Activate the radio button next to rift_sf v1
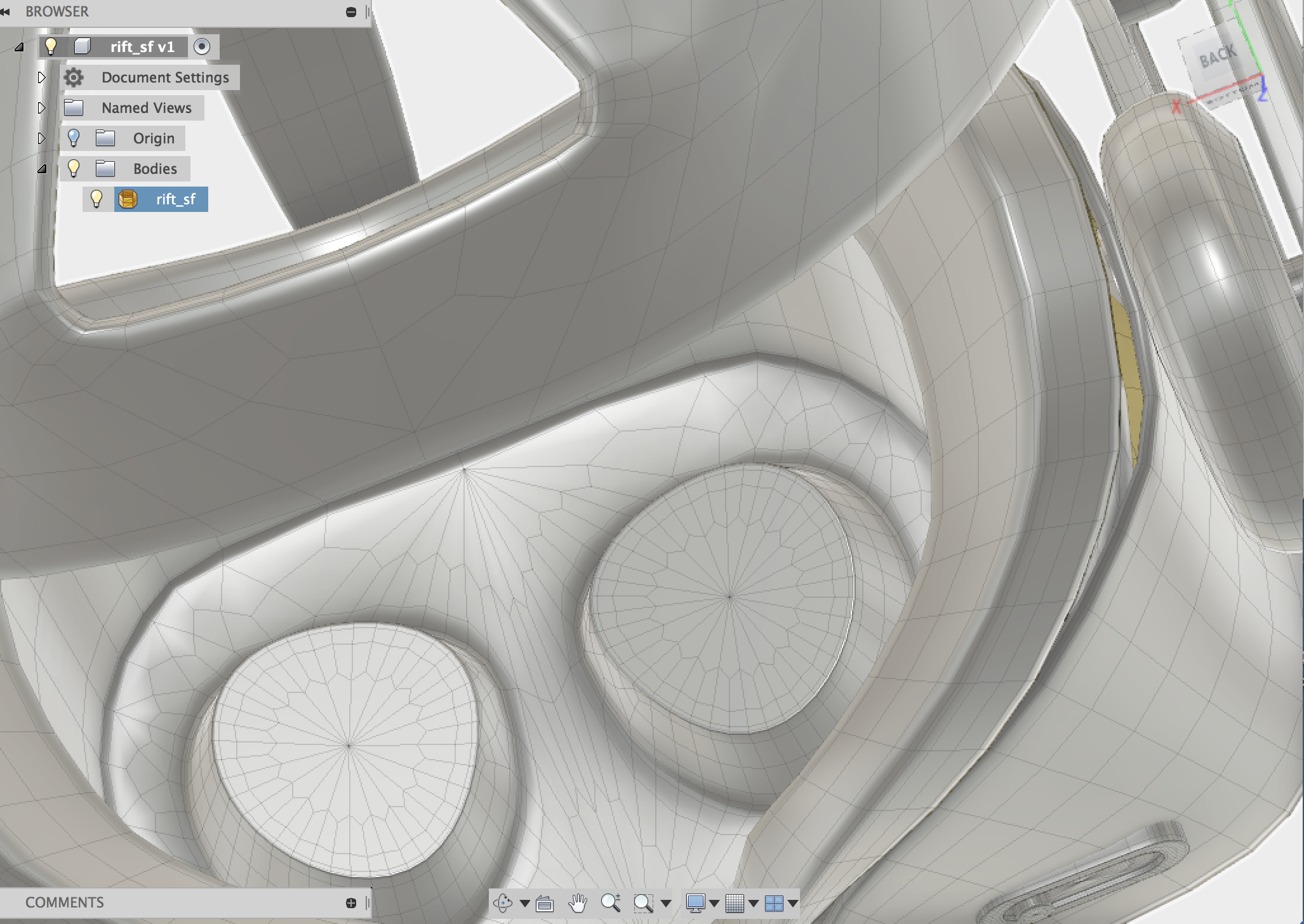The height and width of the screenshot is (924, 1304). coord(202,46)
